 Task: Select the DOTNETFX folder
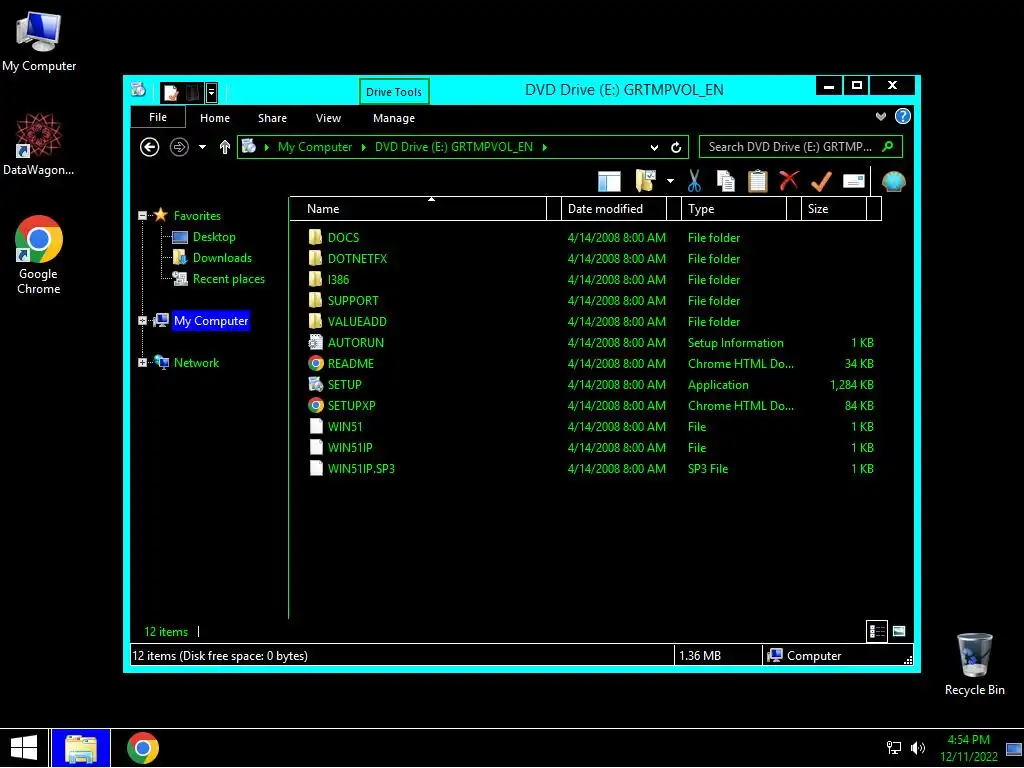[x=357, y=259]
